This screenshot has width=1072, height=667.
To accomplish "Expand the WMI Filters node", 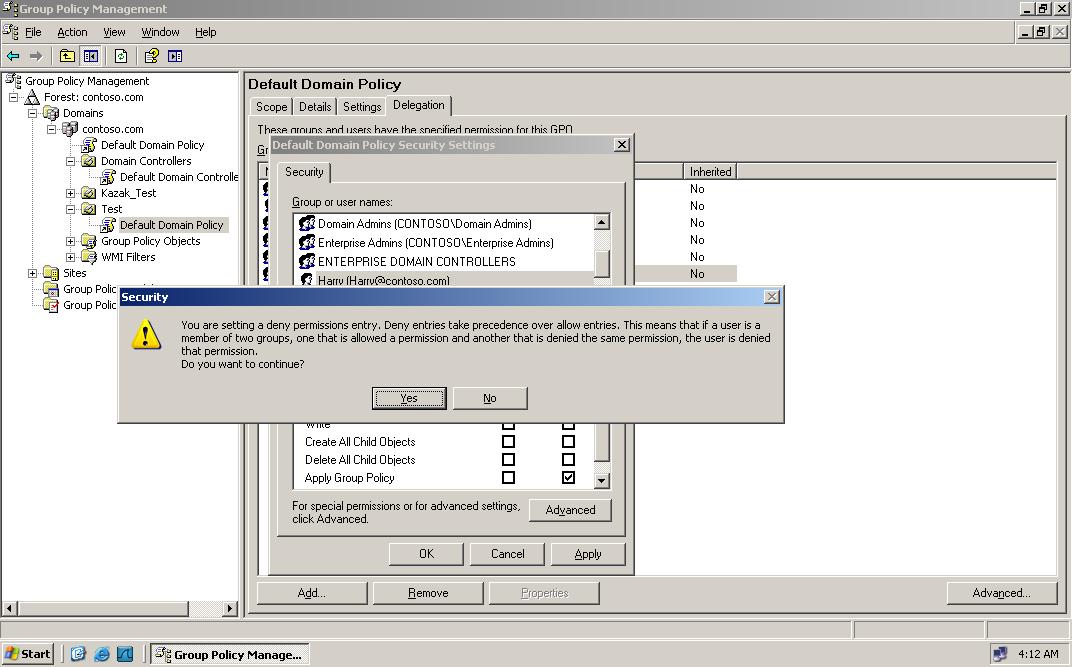I will click(x=70, y=257).
